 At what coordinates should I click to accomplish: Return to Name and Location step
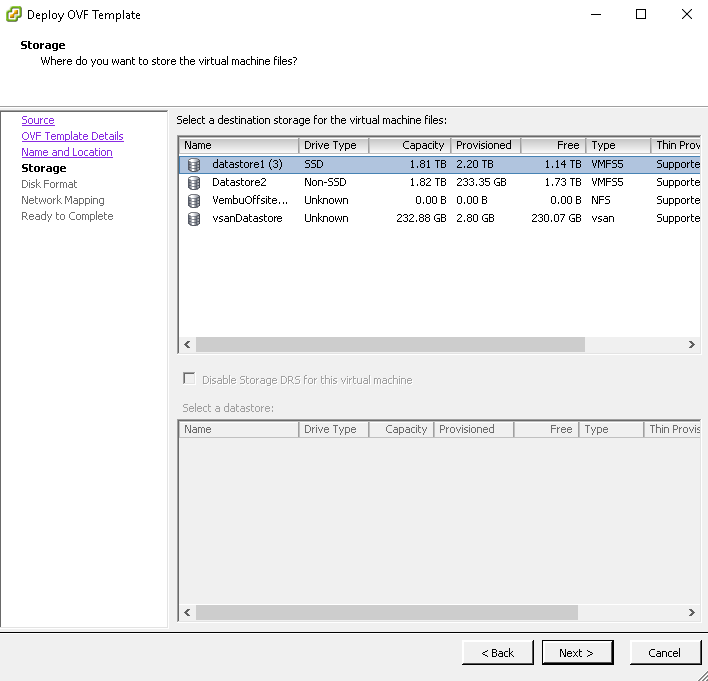tap(67, 152)
